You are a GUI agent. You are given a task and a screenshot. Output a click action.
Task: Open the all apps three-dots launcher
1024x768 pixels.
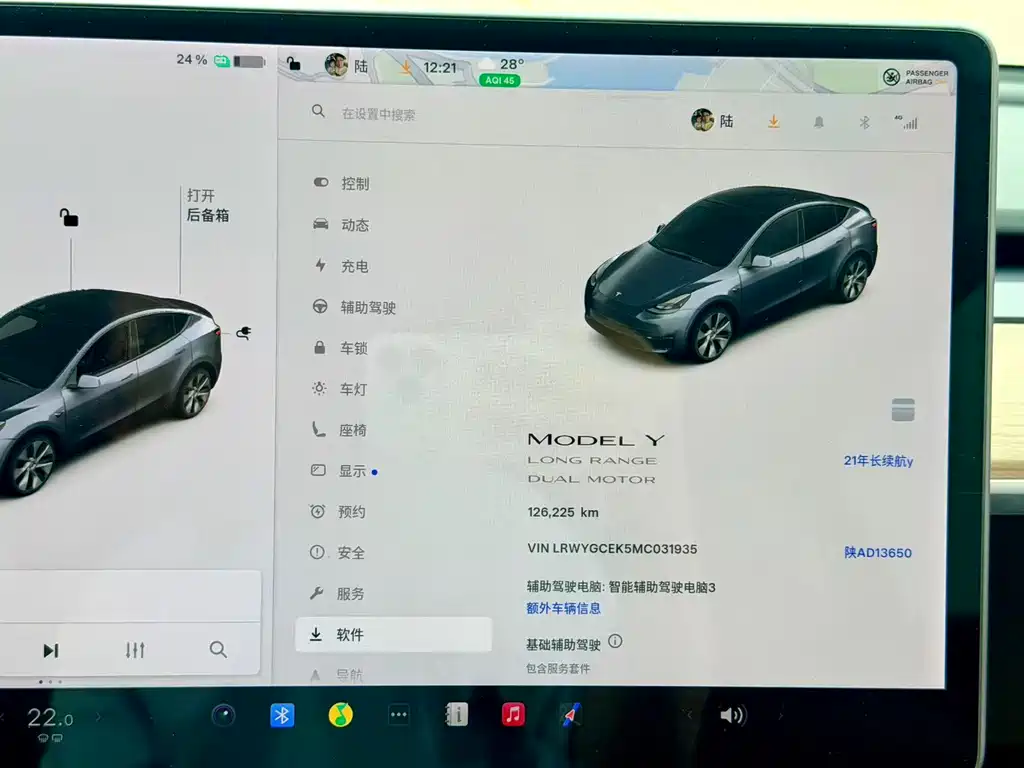398,715
